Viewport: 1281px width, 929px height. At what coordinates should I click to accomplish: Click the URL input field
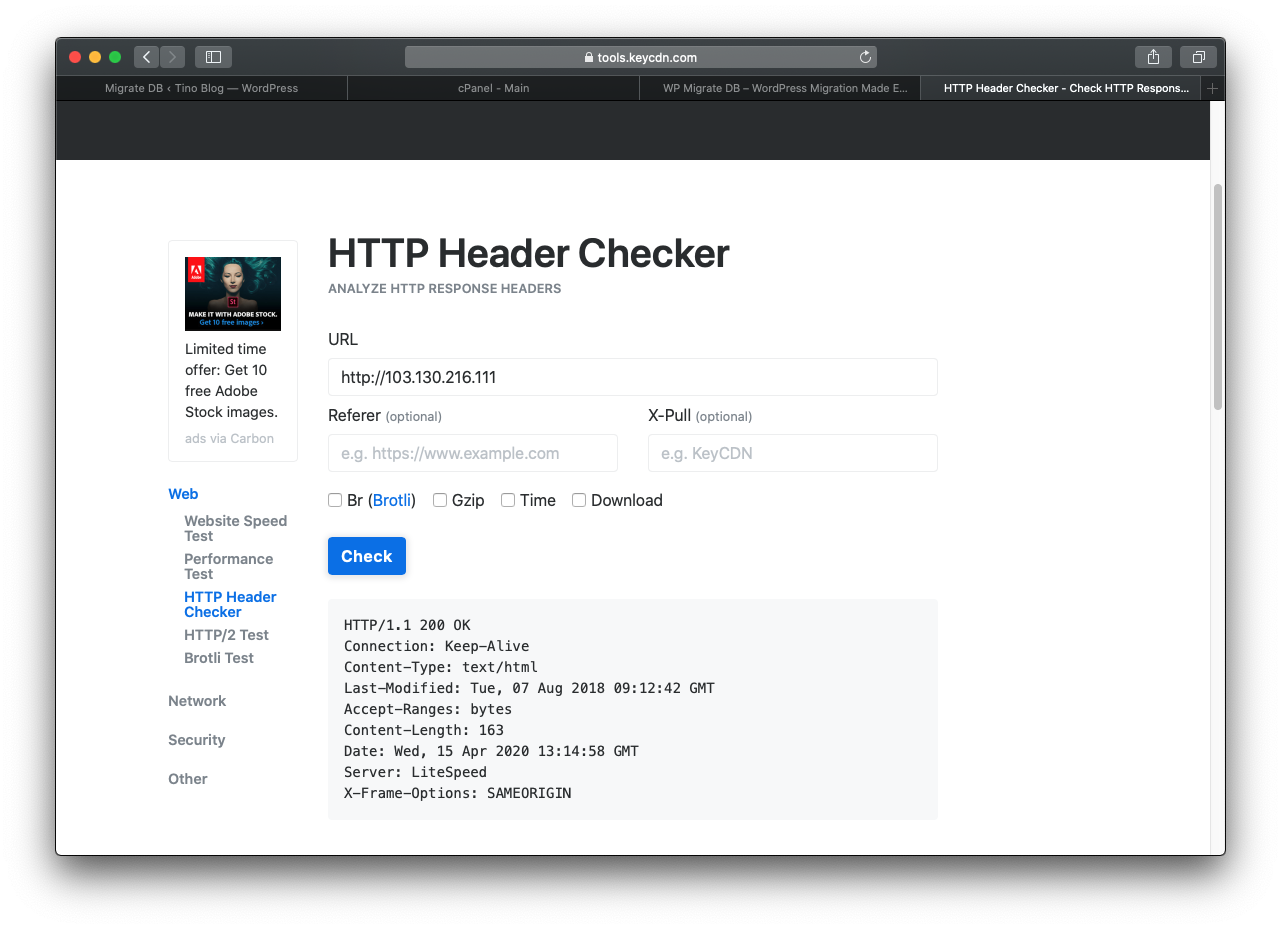[x=633, y=377]
